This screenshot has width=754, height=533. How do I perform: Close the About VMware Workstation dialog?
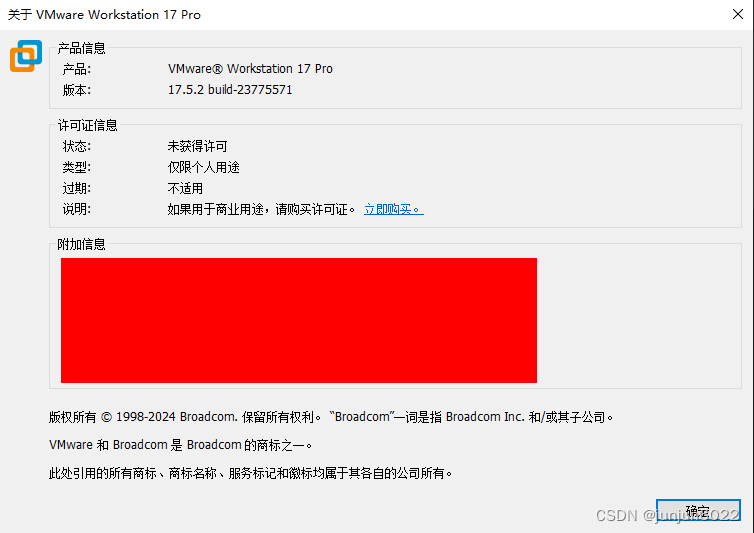click(x=738, y=14)
